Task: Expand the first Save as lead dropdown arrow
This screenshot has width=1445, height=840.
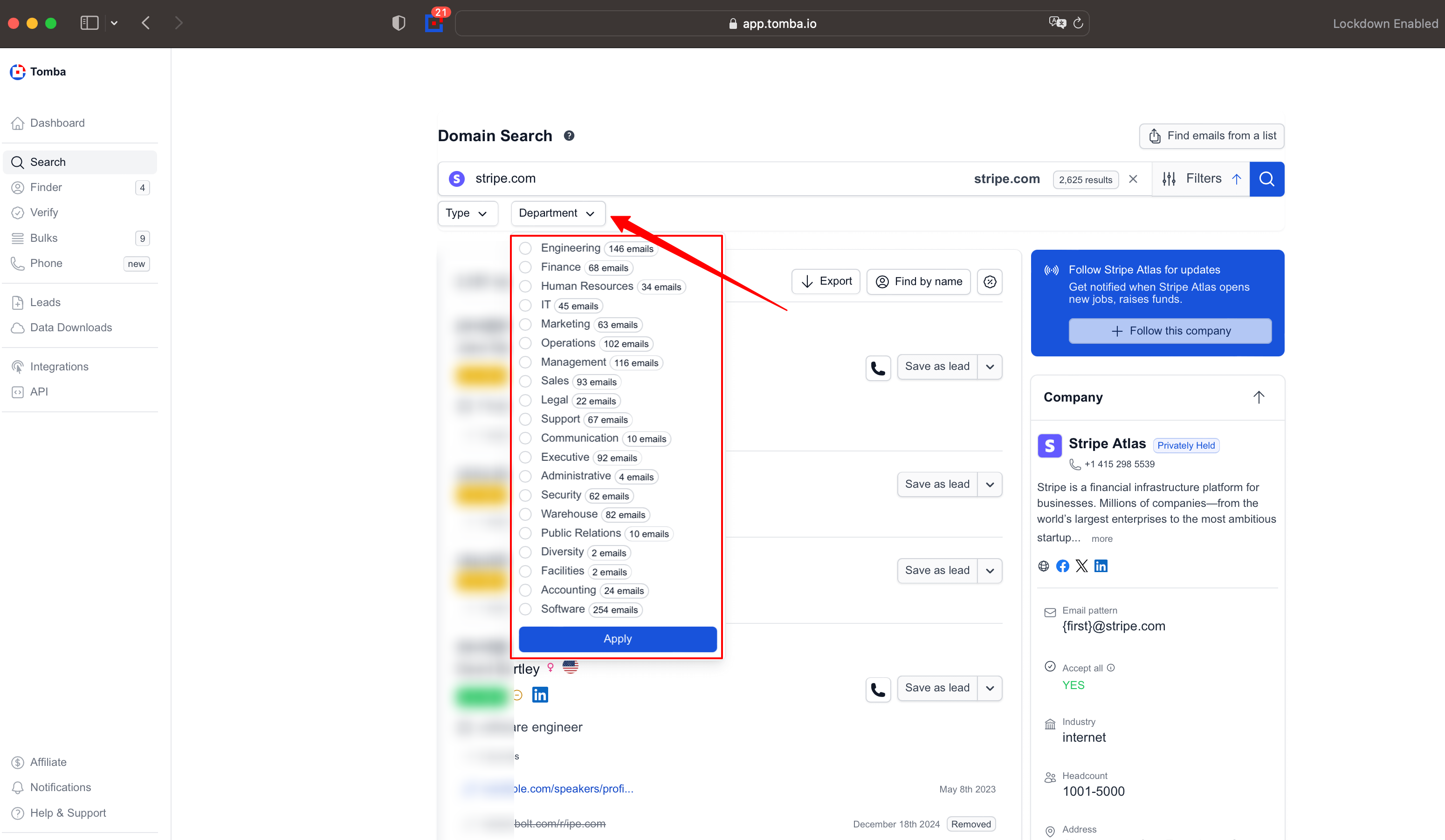Action: click(x=990, y=367)
